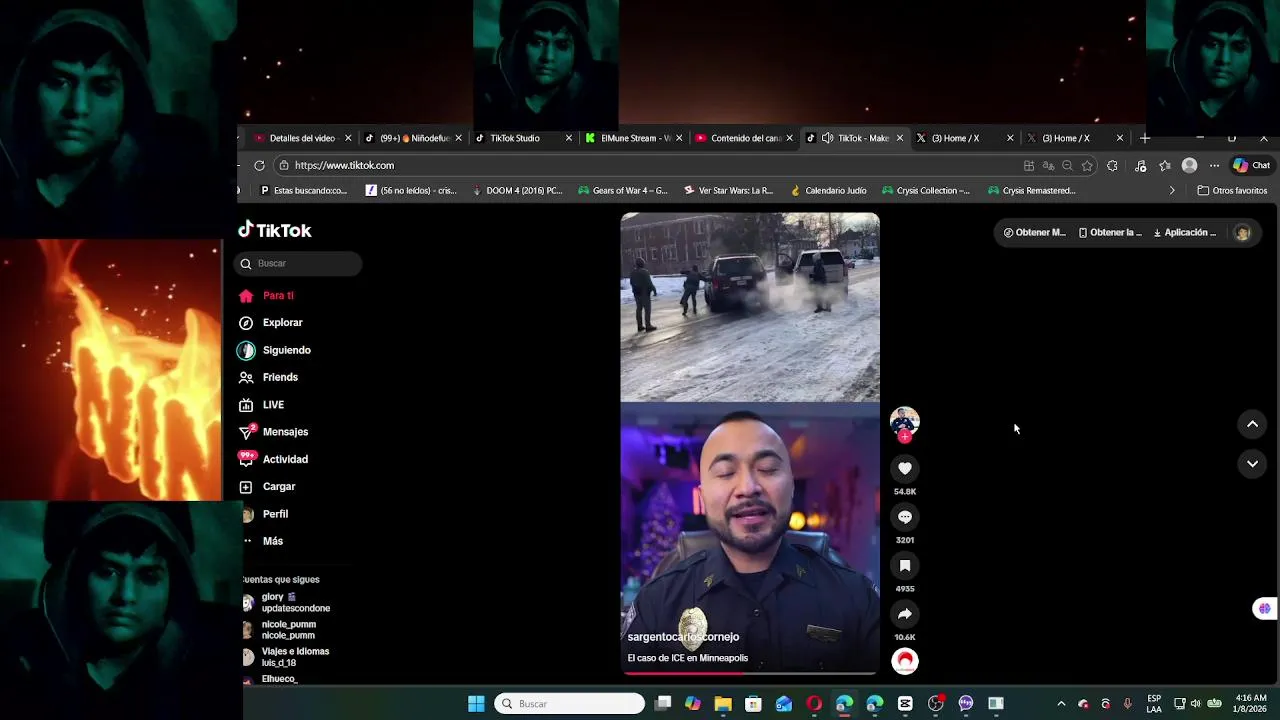
Task: Open the Otros favoritos folder
Action: 1232,191
